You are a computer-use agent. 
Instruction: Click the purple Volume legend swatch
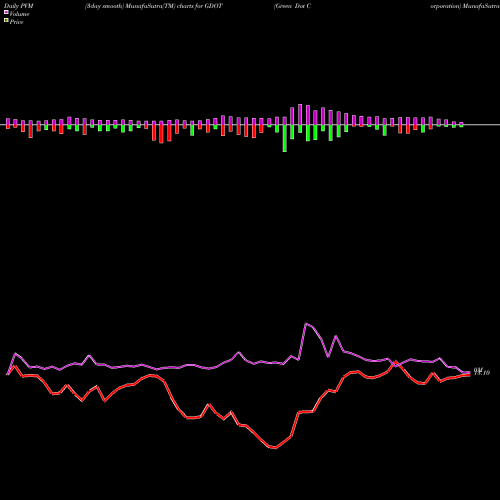pos(6,12)
